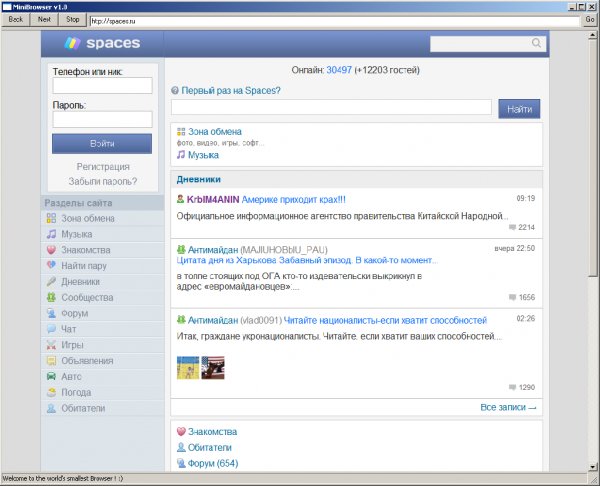Click the second post thumbnail image
The width and height of the screenshot is (600, 486).
(213, 368)
